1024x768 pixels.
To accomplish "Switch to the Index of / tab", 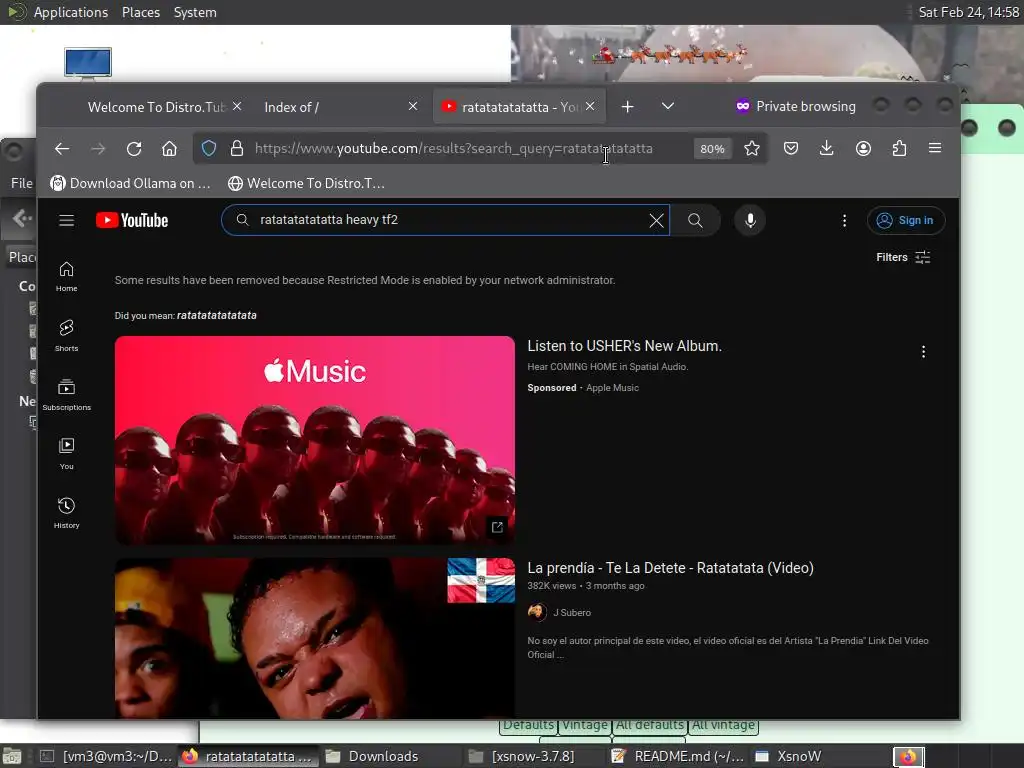I will (291, 107).
